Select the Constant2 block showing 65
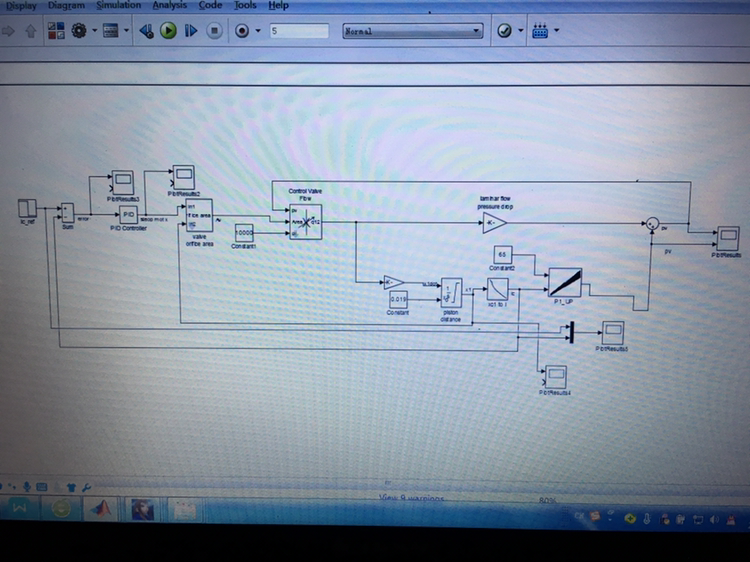The image size is (750, 562). click(x=502, y=254)
